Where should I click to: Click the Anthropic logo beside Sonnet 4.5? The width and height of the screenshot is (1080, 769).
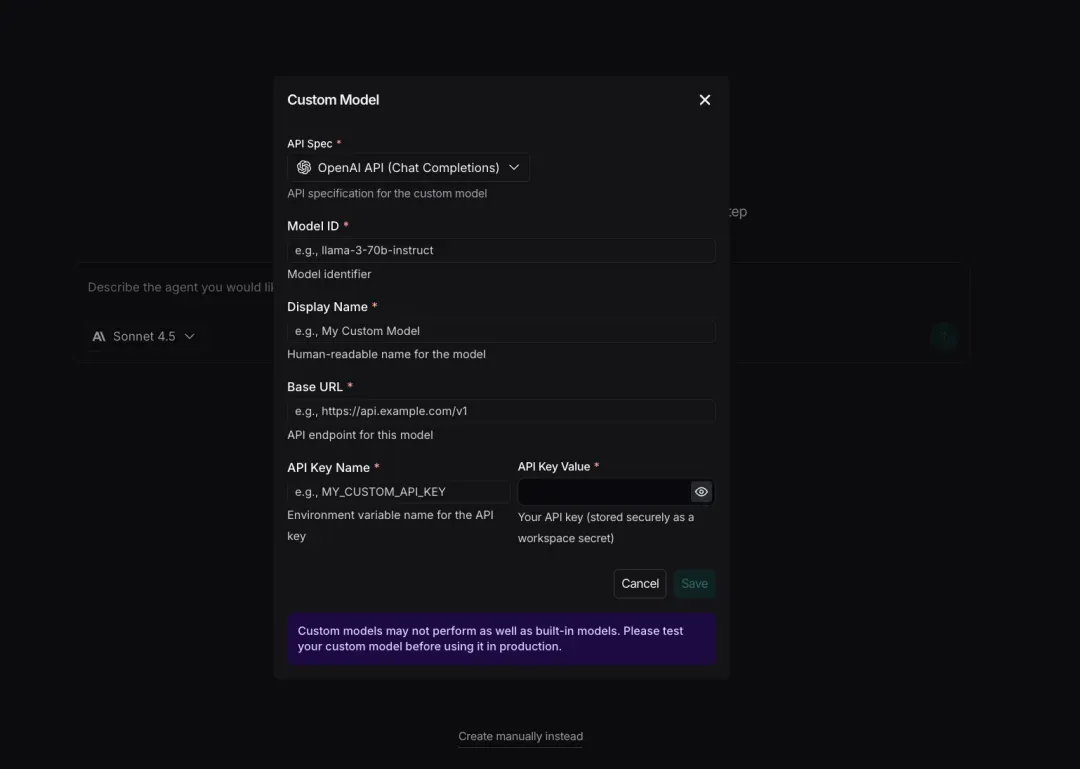click(99, 337)
